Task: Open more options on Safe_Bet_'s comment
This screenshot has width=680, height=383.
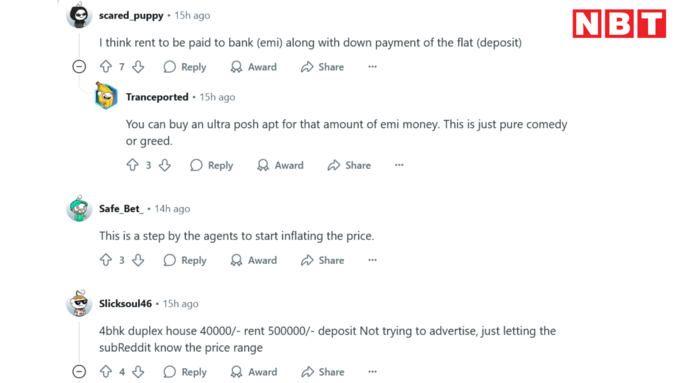Action: pyautogui.click(x=373, y=260)
